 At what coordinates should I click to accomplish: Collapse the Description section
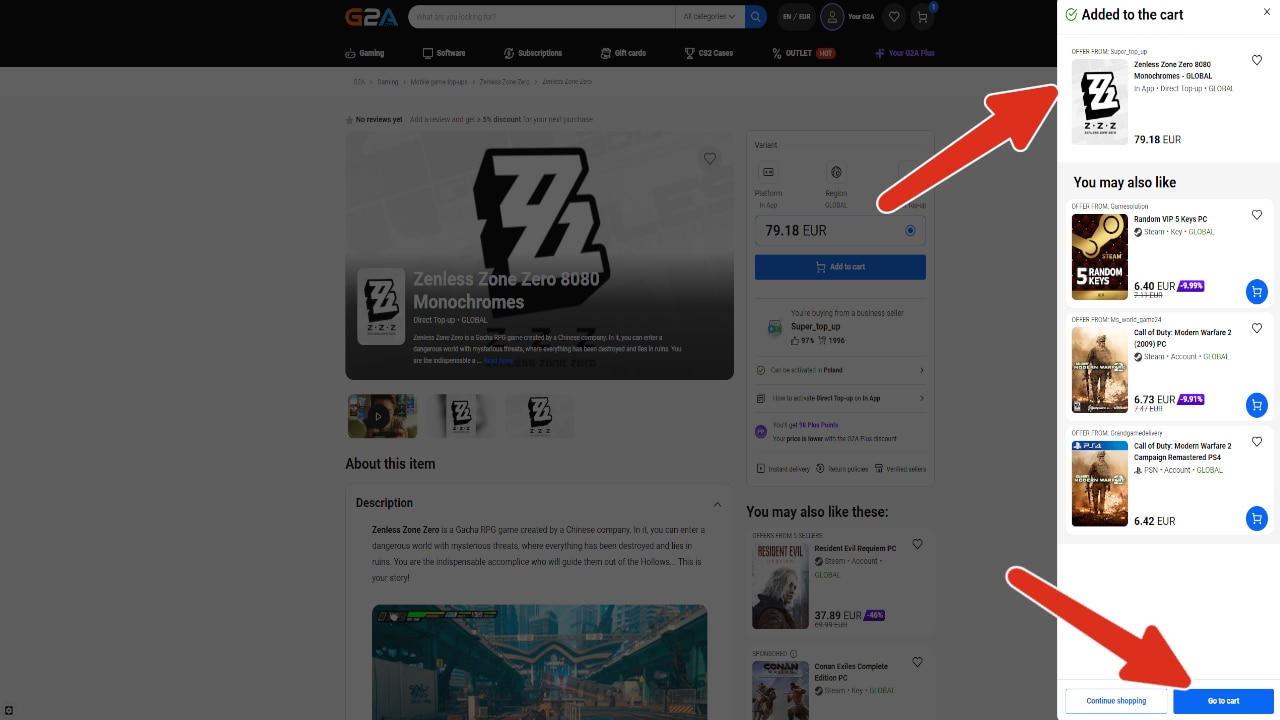(x=717, y=504)
